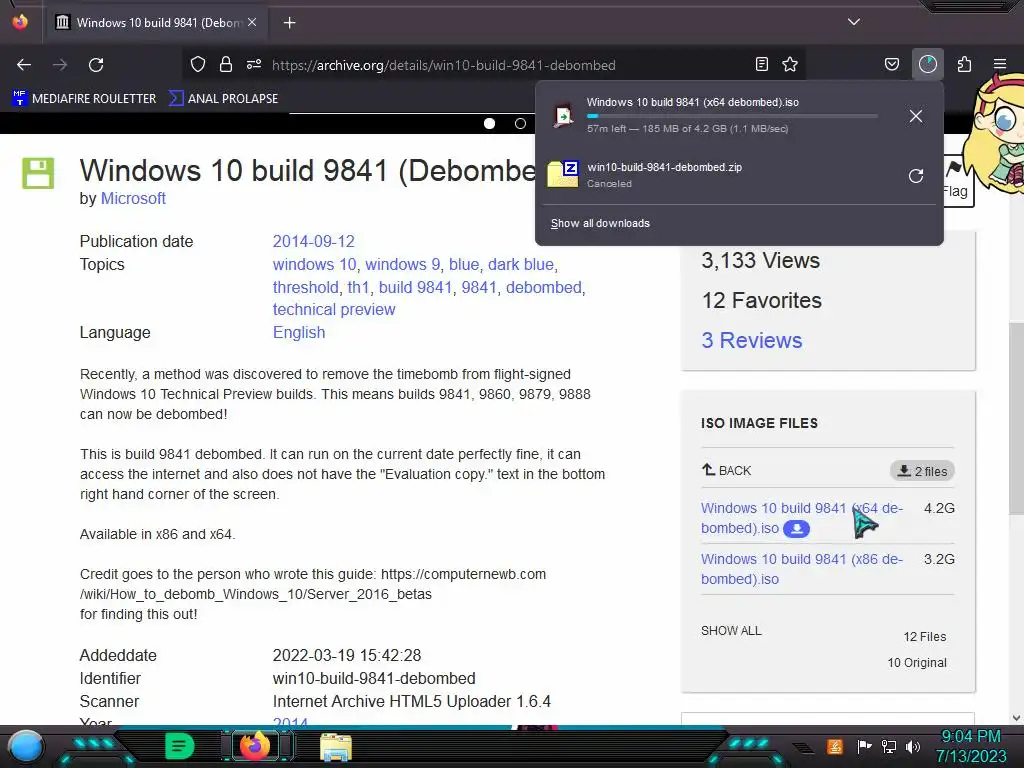Open new tab with the plus button
1024x768 pixels.
(x=289, y=23)
